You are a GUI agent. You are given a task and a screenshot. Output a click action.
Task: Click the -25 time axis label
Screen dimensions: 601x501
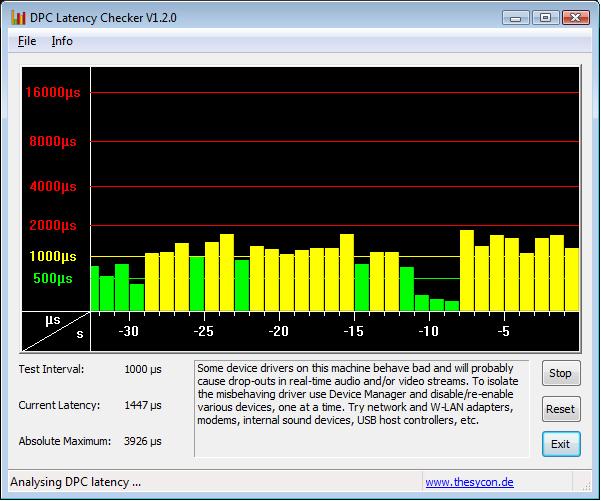tap(204, 331)
